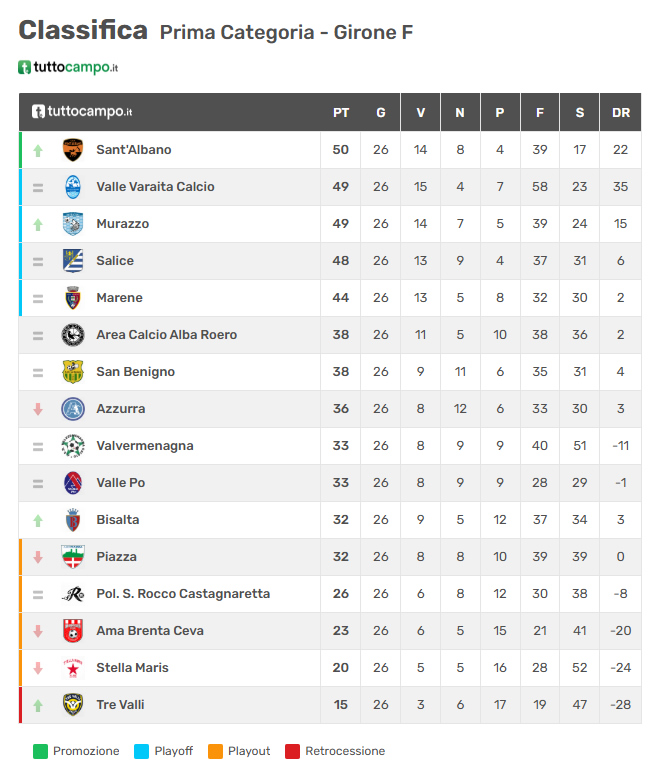Click the Area Calcio Alba Roero logo
658x776 pixels.
[73, 335]
